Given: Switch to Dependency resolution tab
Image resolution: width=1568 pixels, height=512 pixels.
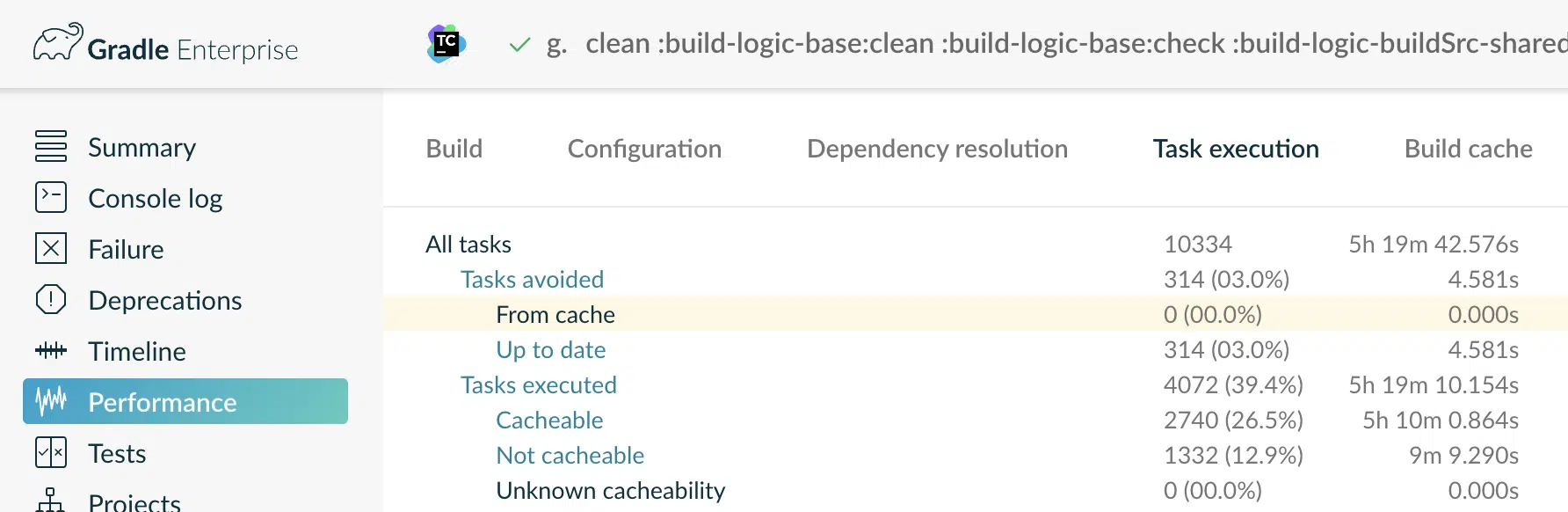Looking at the screenshot, I should tap(937, 149).
